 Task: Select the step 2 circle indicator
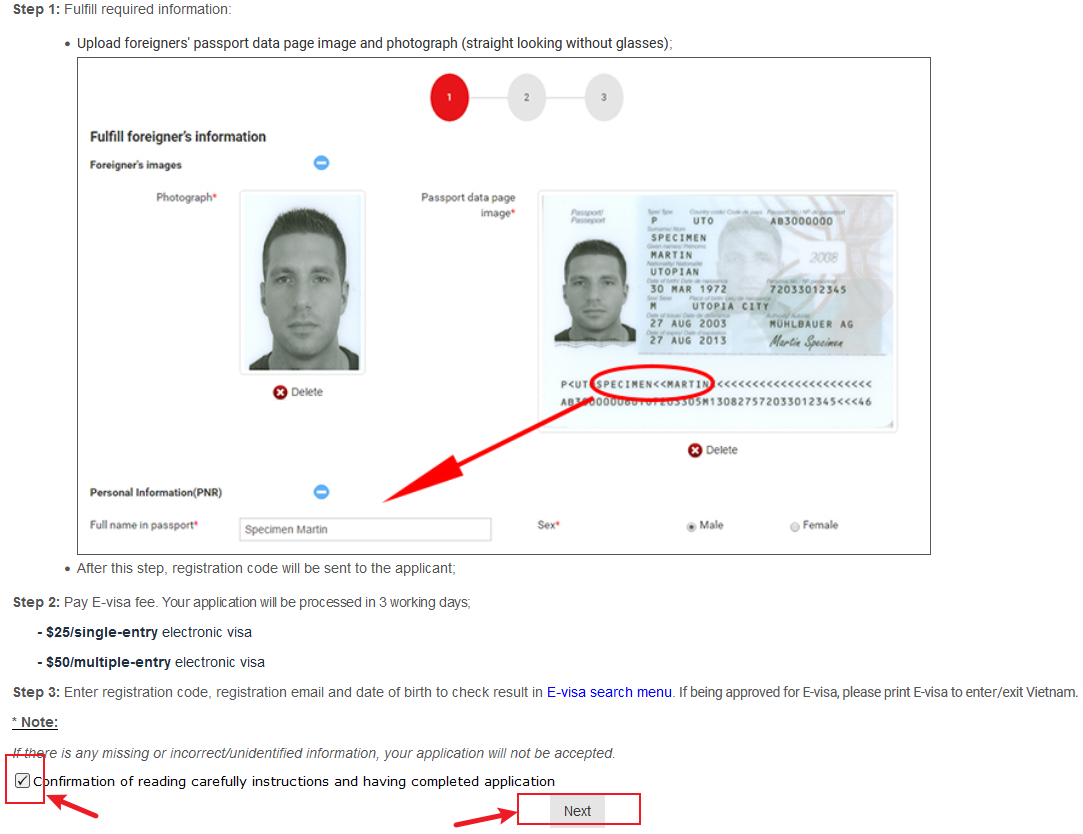(526, 97)
